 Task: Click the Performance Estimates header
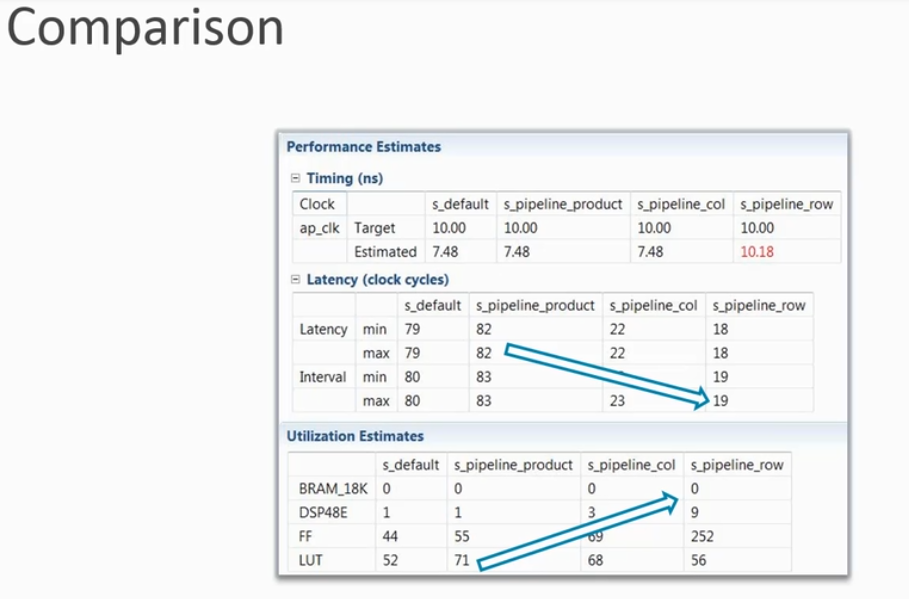(364, 147)
